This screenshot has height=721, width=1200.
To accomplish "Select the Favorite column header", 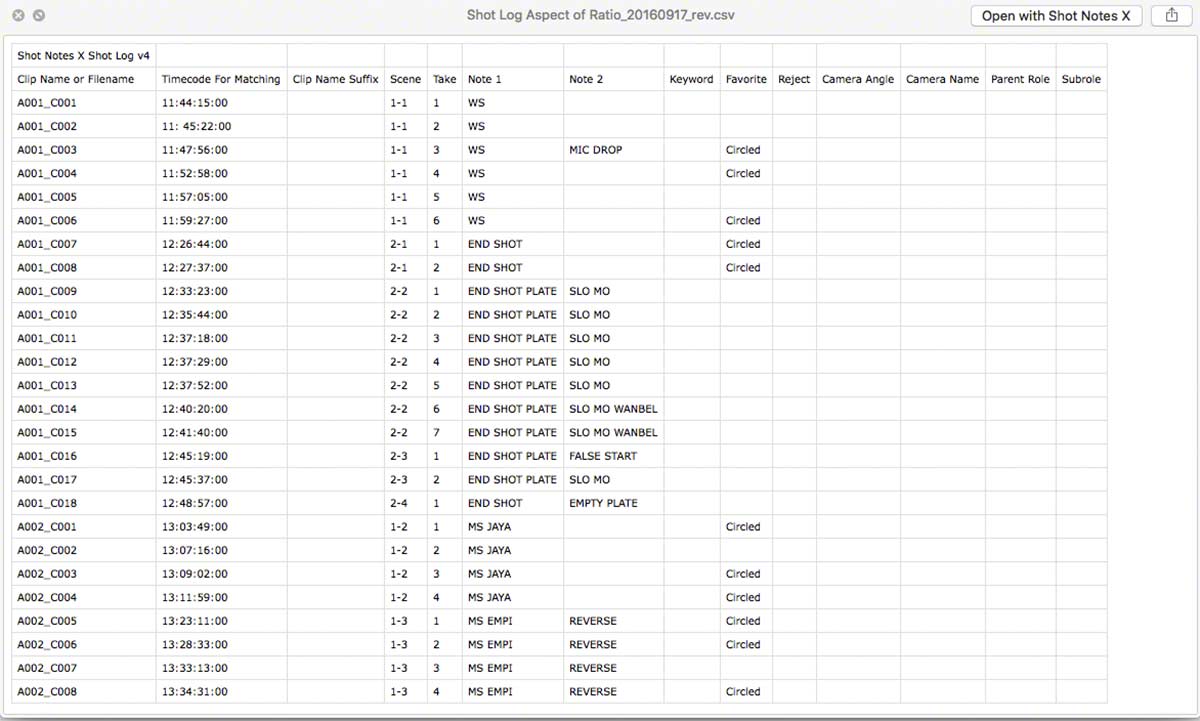I will tap(746, 79).
